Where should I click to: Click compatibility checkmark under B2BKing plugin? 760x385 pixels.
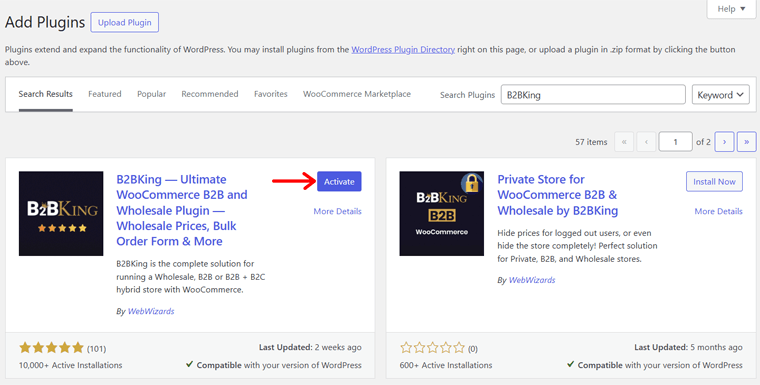(x=190, y=364)
